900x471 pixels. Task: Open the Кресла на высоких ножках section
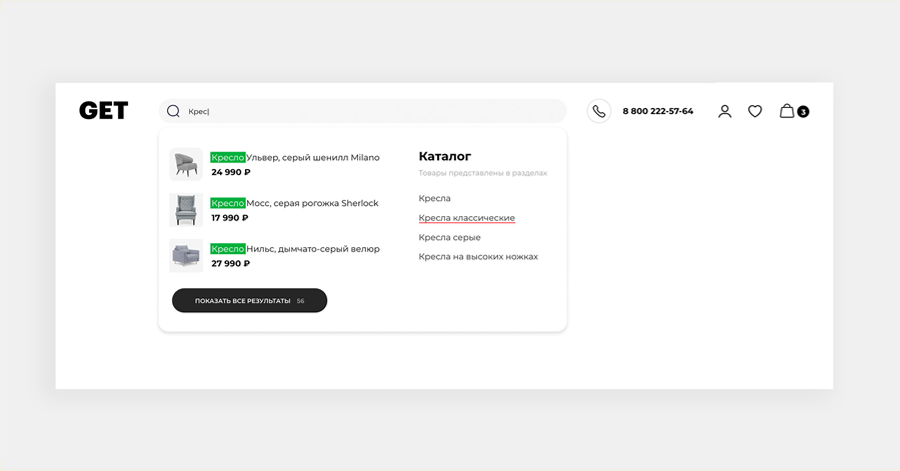478,257
